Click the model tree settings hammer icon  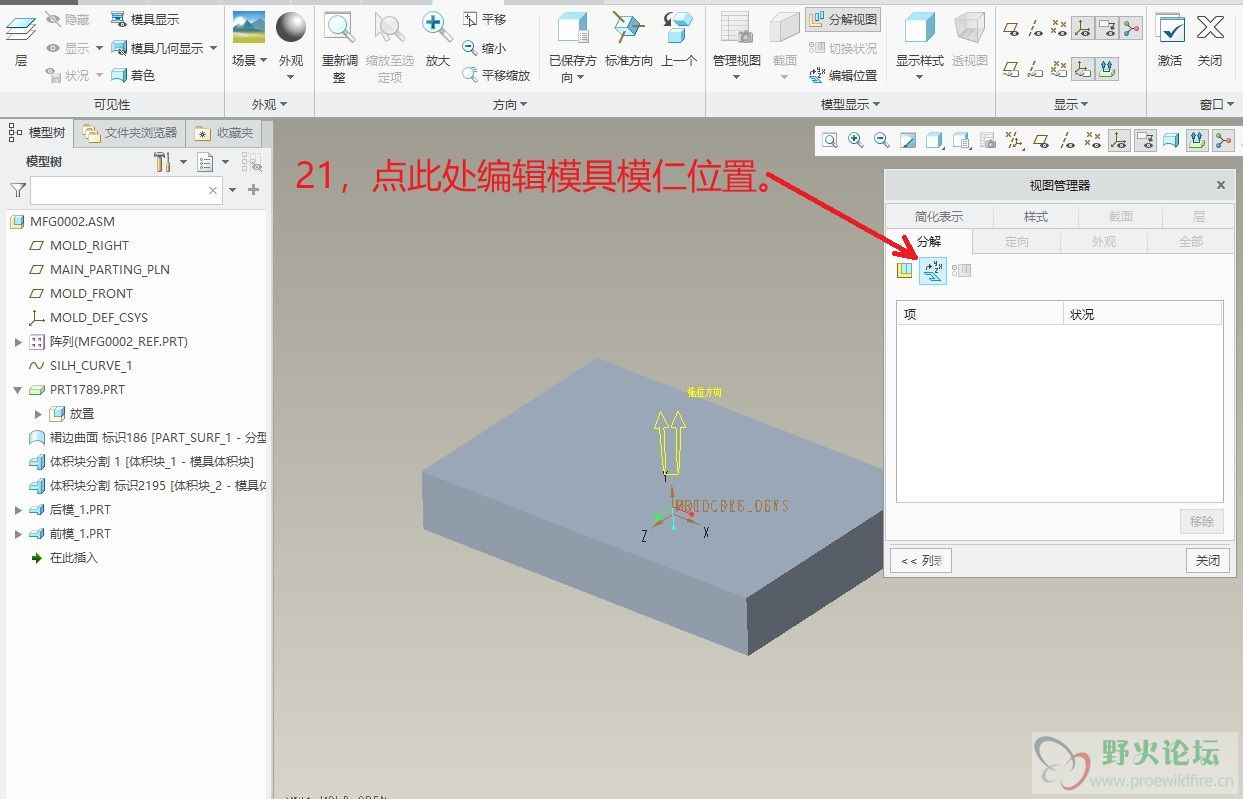163,162
